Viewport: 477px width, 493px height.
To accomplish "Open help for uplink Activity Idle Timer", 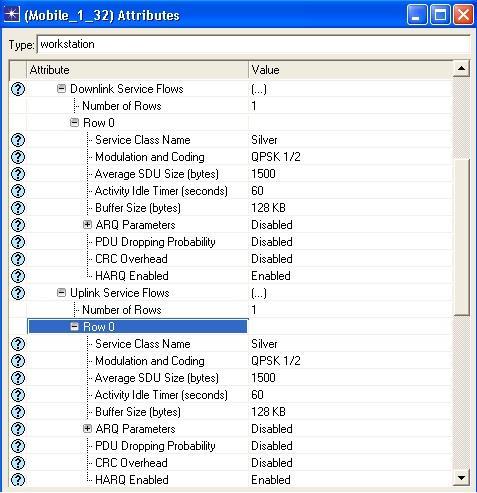I will coord(18,395).
